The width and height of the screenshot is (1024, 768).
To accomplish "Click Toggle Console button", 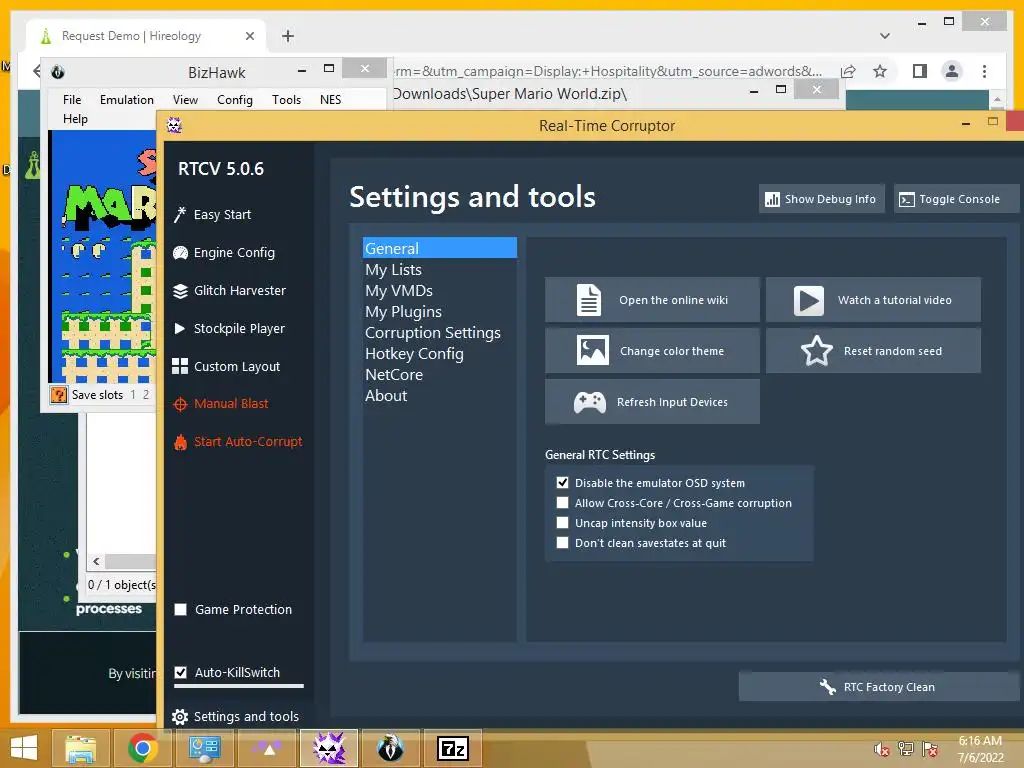I will (x=956, y=199).
